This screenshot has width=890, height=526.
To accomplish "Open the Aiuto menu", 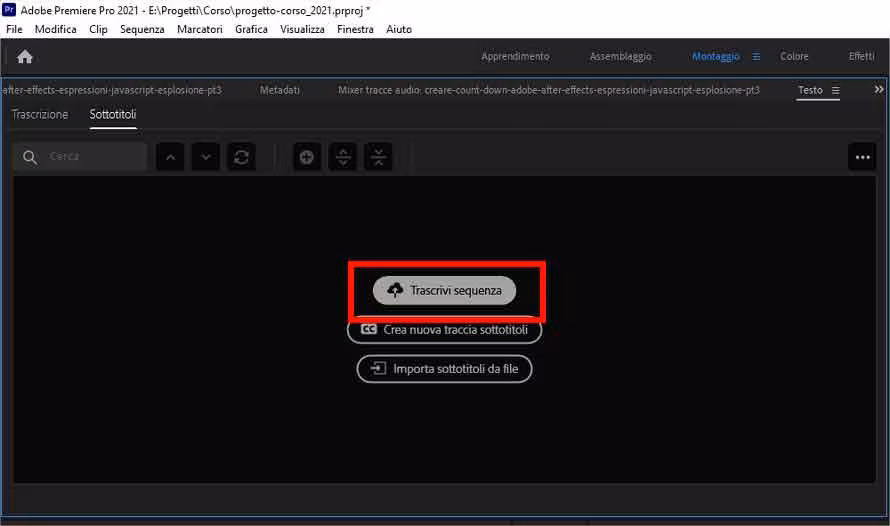I will coord(399,30).
